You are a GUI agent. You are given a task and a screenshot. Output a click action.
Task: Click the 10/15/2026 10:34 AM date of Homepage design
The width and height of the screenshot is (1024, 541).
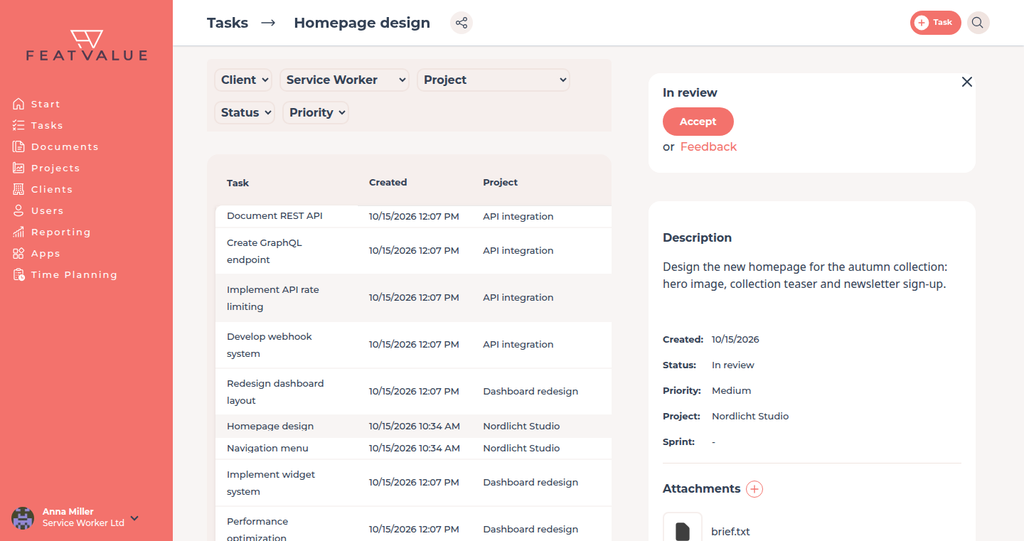point(414,426)
